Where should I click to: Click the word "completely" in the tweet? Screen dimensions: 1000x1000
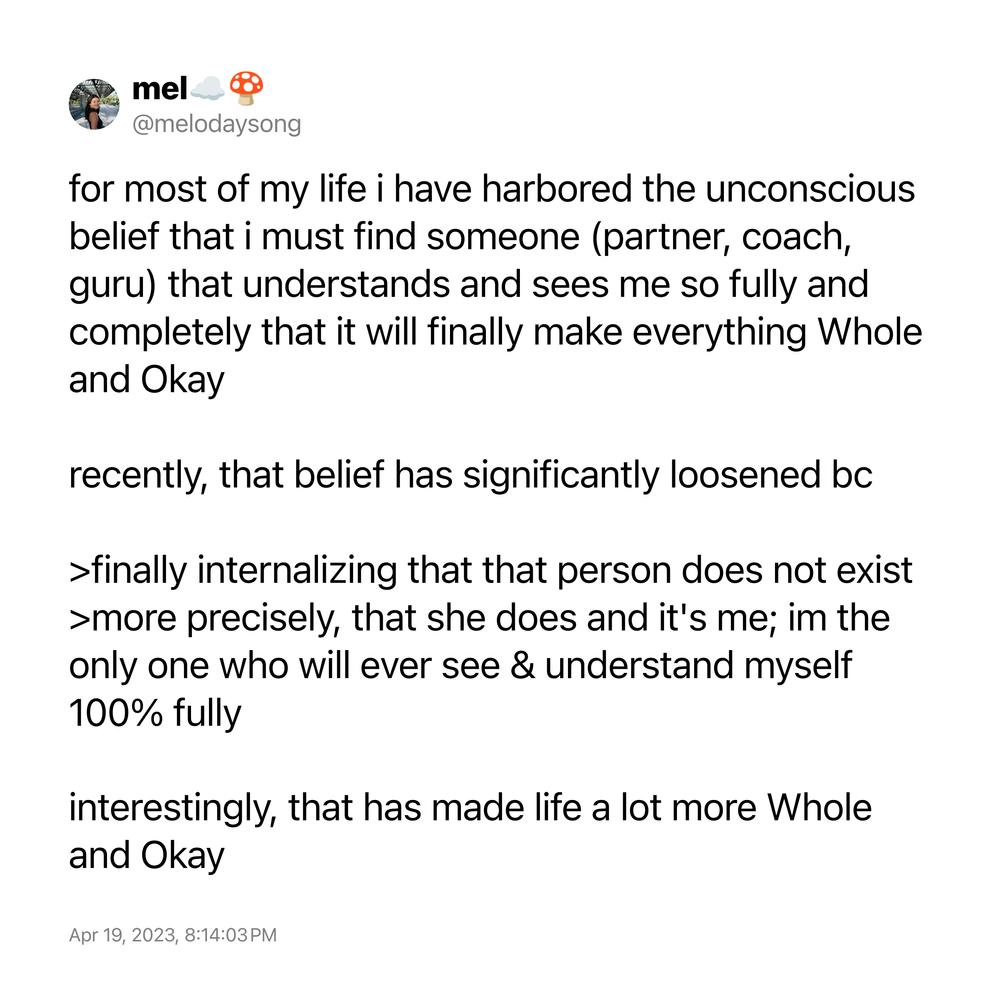[160, 332]
